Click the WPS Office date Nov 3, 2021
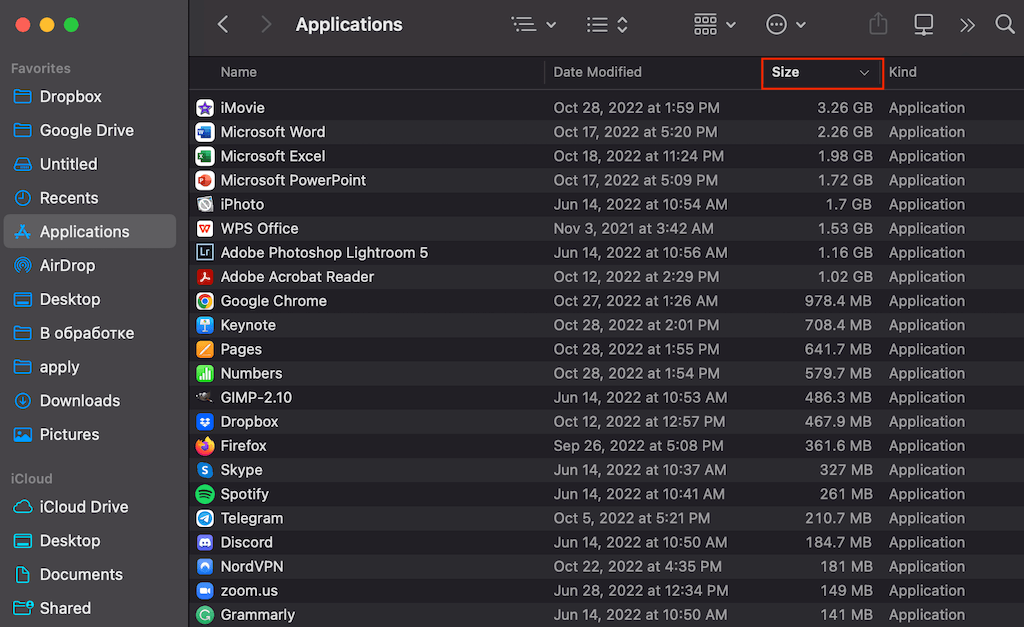Screen dimensions: 1024x627 point(633,229)
